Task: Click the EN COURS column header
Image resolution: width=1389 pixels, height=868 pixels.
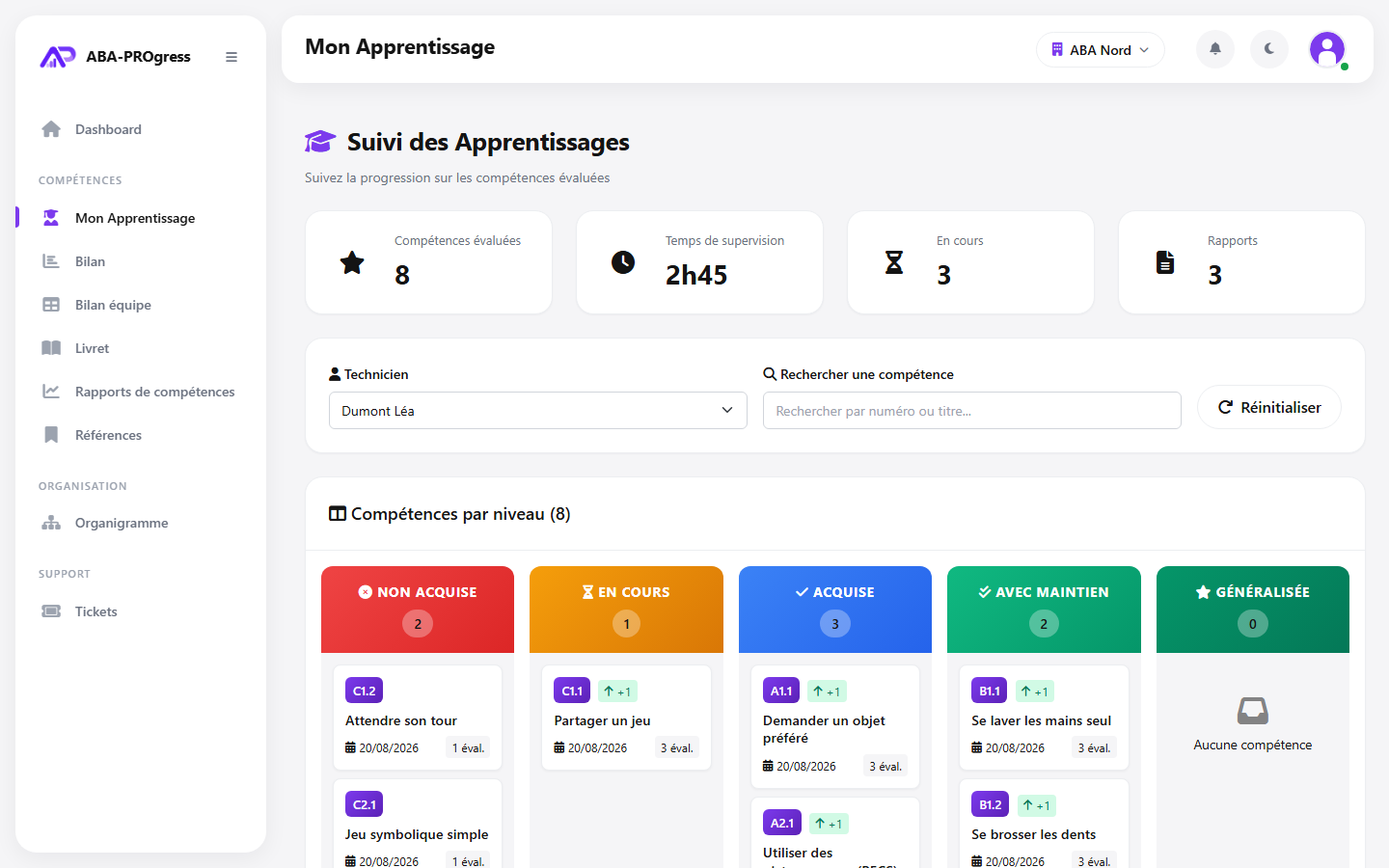Action: 626,610
